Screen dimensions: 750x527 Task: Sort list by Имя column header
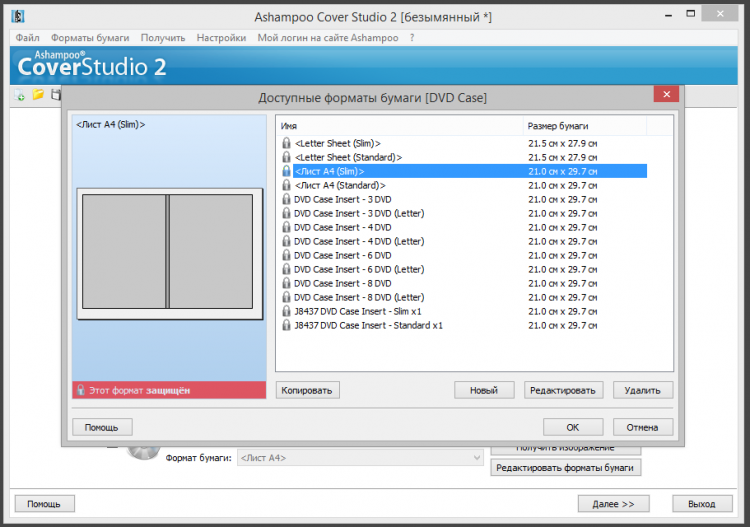click(x=399, y=126)
